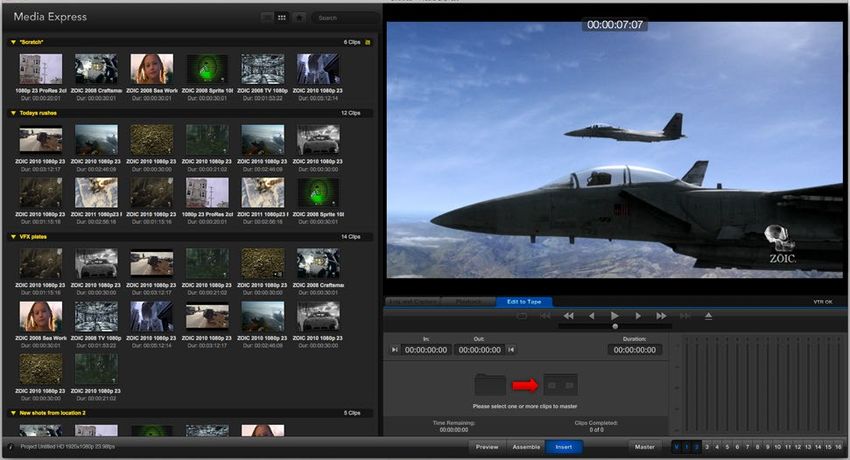Show favorites with the star icon
Screen dimensions: 850x460
tap(299, 18)
